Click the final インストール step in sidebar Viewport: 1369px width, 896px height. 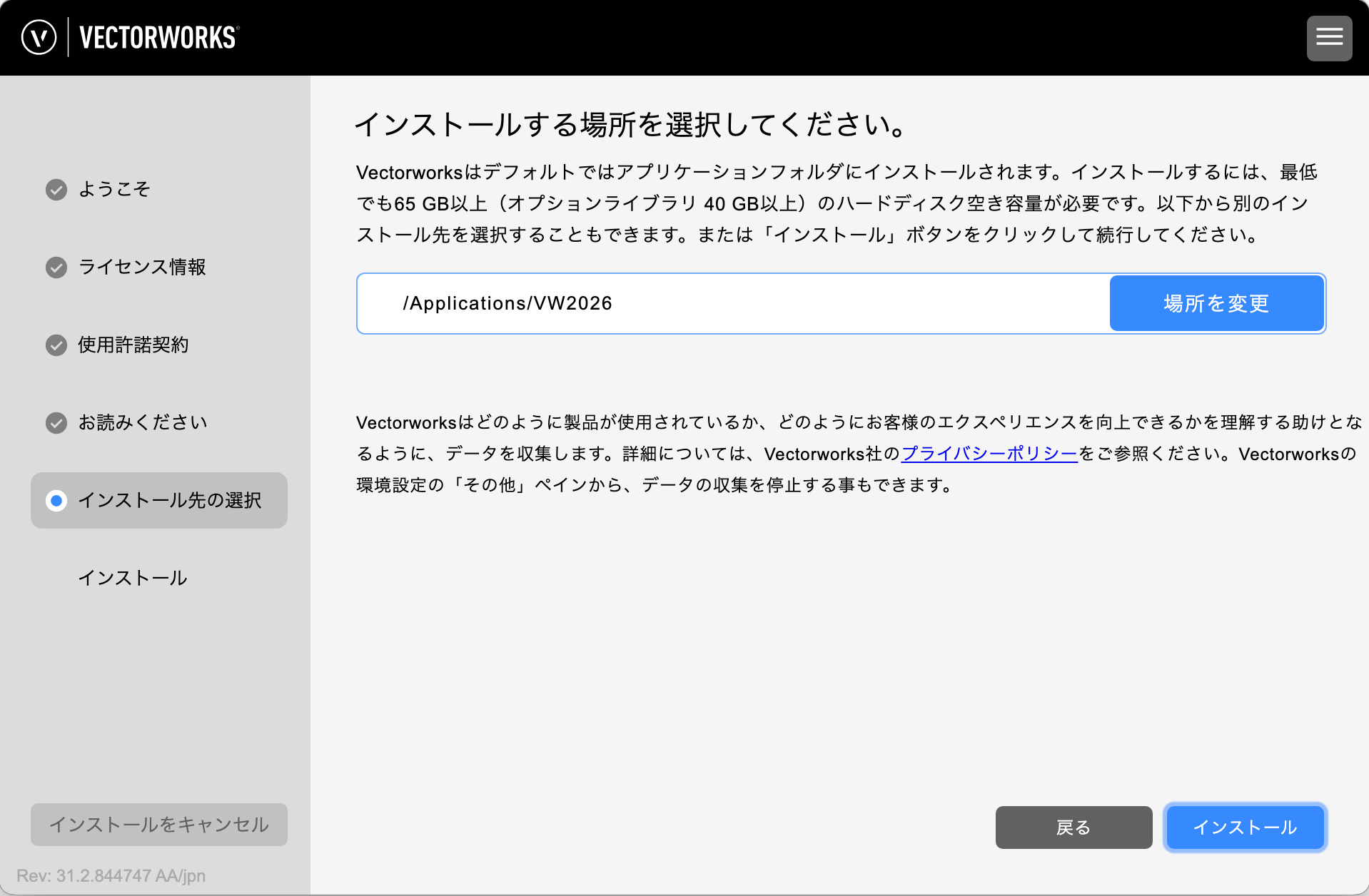point(133,578)
